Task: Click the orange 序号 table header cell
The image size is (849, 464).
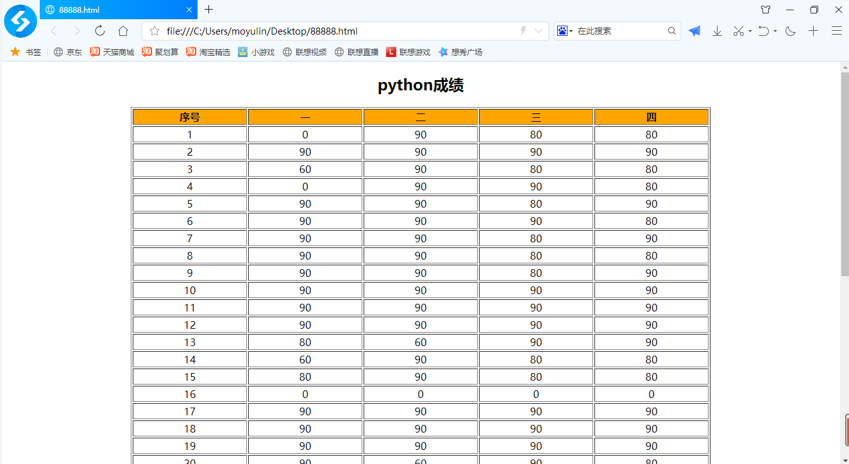Action: point(190,118)
